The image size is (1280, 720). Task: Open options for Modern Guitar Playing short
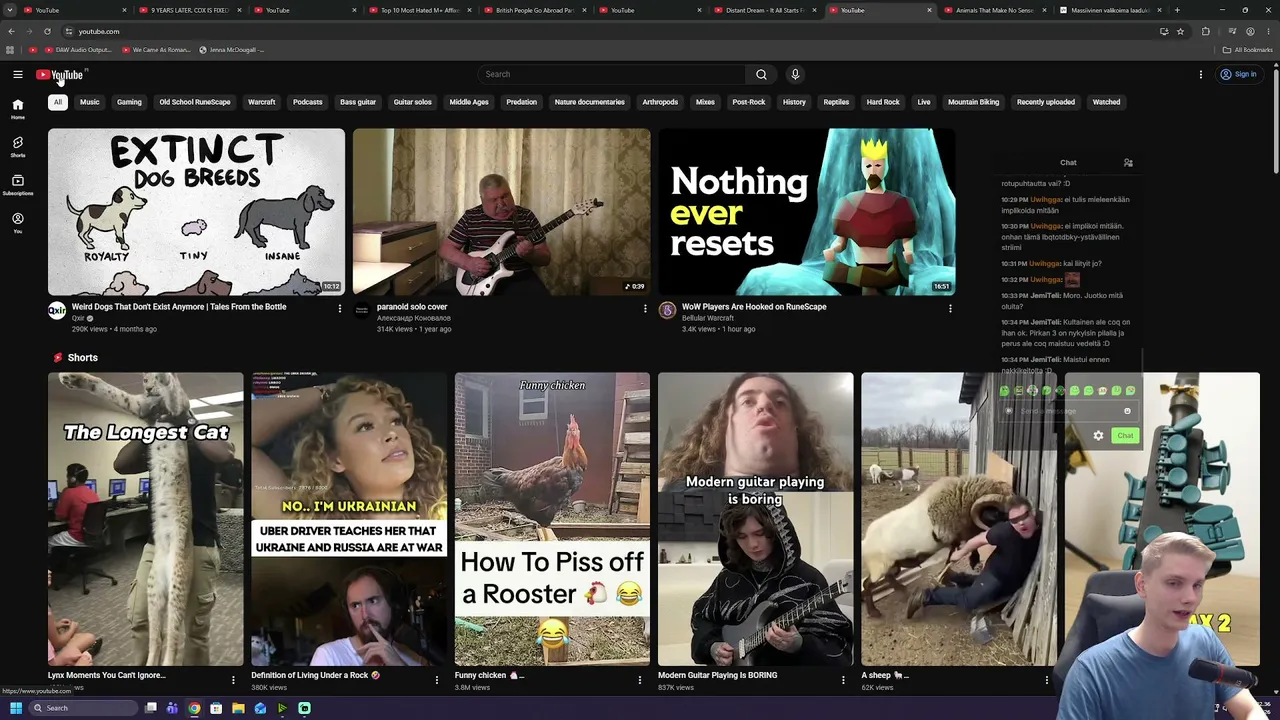click(x=843, y=680)
